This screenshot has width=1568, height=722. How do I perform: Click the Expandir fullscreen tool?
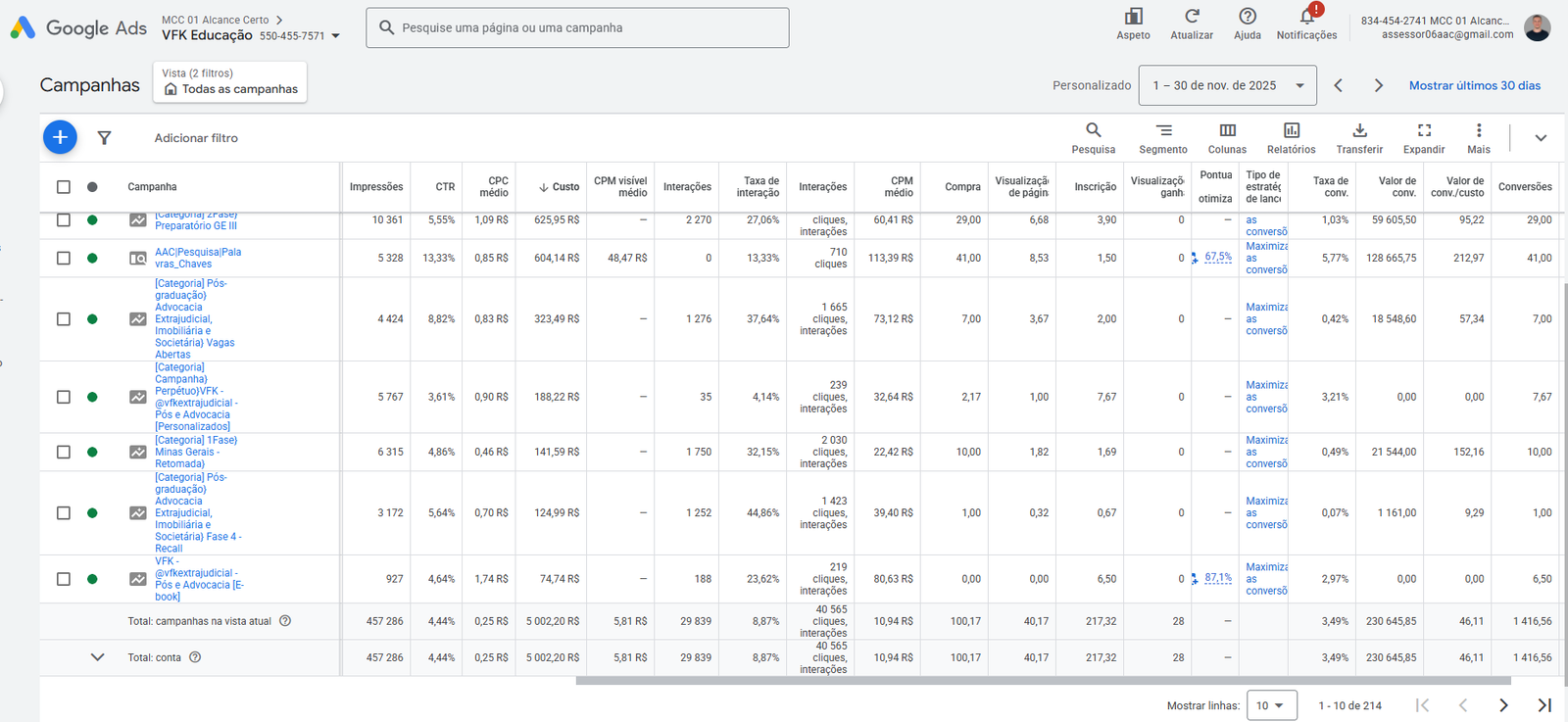tap(1424, 138)
